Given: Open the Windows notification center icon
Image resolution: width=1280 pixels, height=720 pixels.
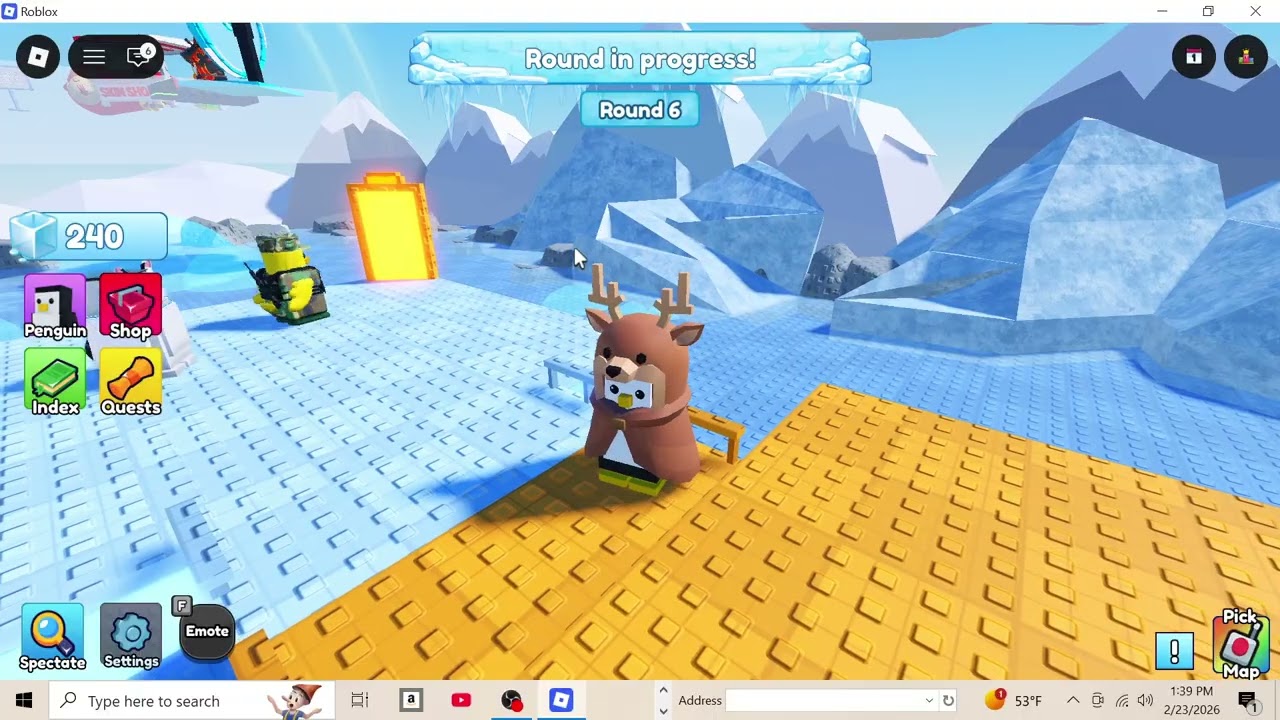Looking at the screenshot, I should pyautogui.click(x=1247, y=701).
